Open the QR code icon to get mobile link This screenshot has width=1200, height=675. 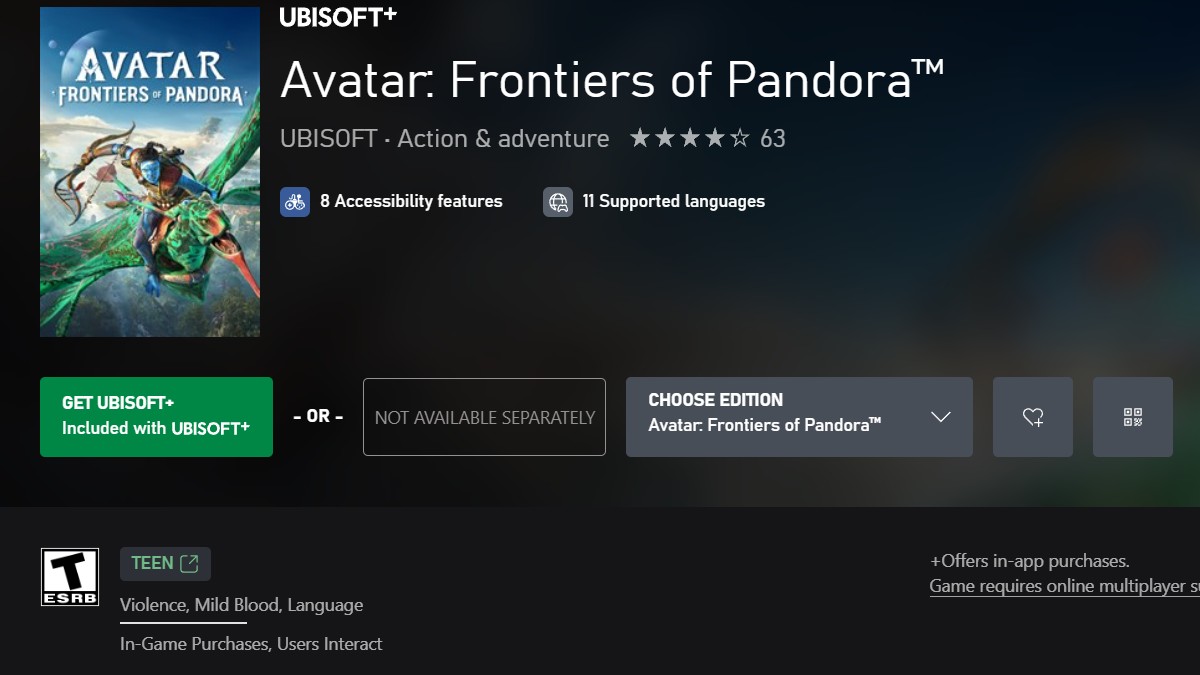coord(1132,416)
